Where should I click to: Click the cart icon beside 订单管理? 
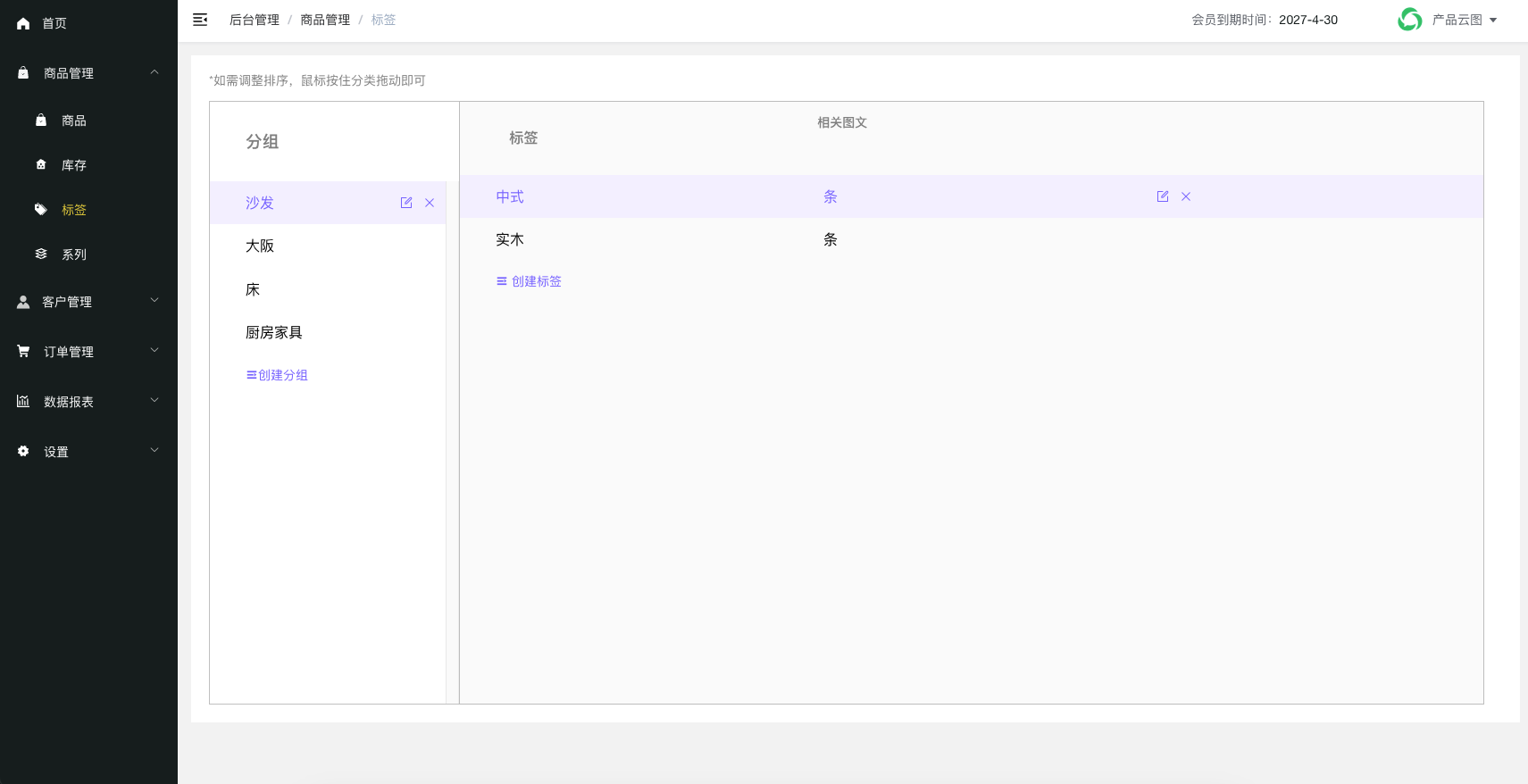click(x=23, y=352)
